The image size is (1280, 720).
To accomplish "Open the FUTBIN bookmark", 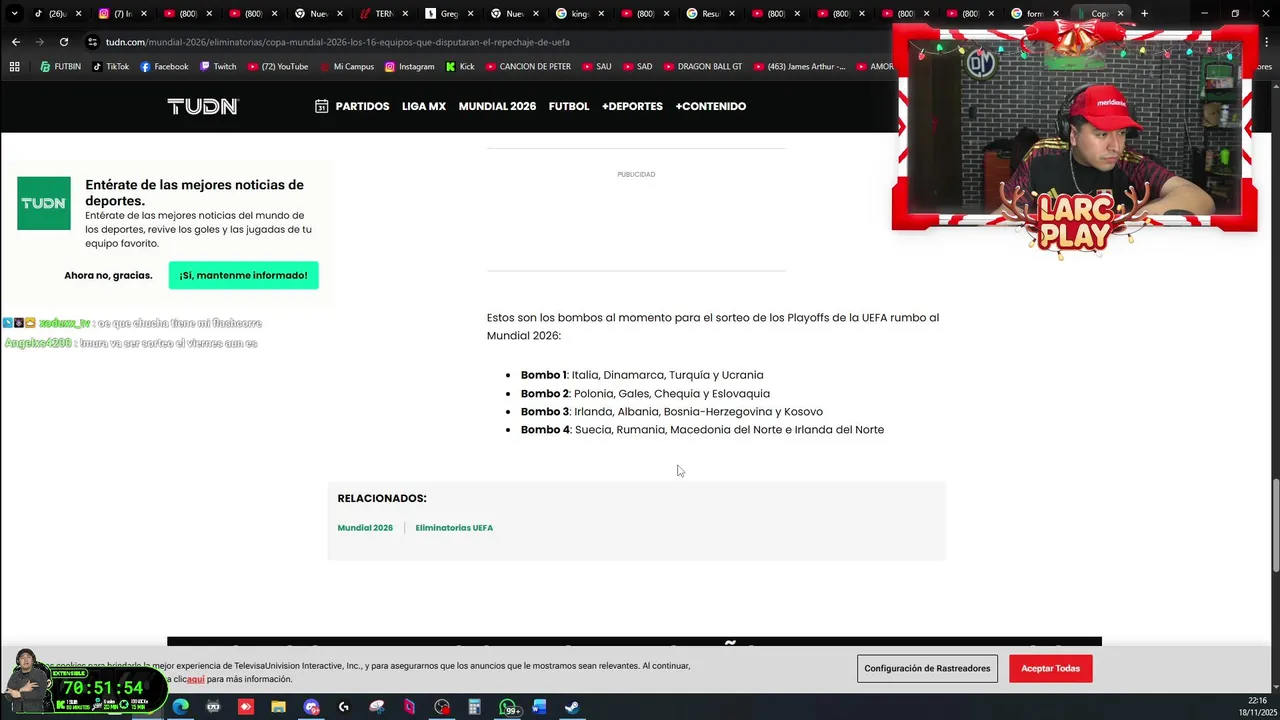I will (61, 66).
